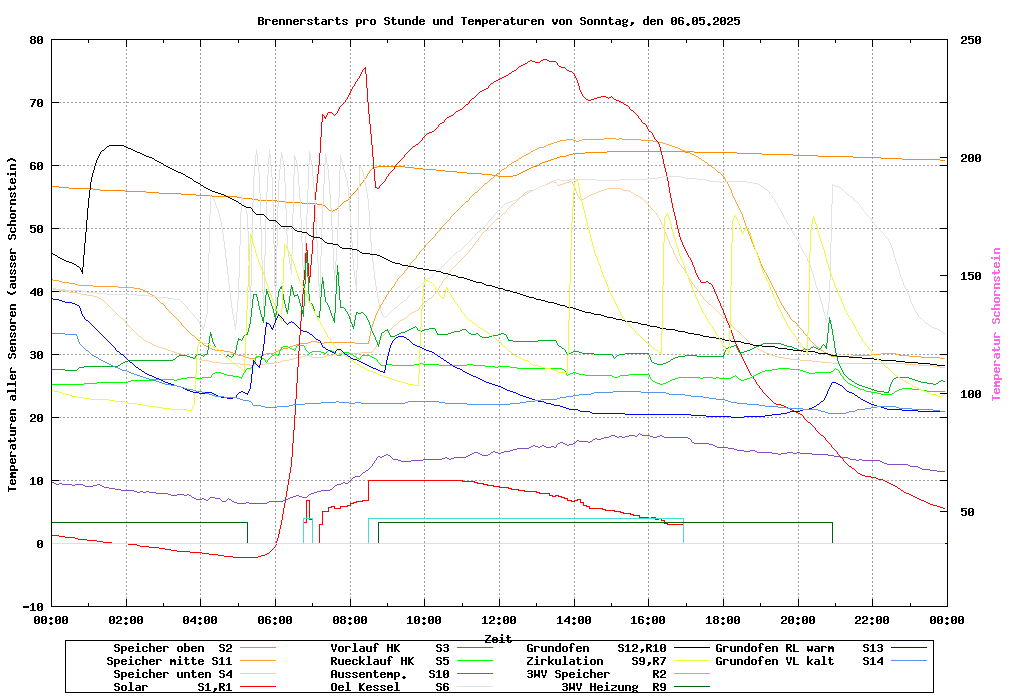The height and width of the screenshot is (700, 1024).
Task: Click the Zeit x-axis label
Action: pos(498,638)
